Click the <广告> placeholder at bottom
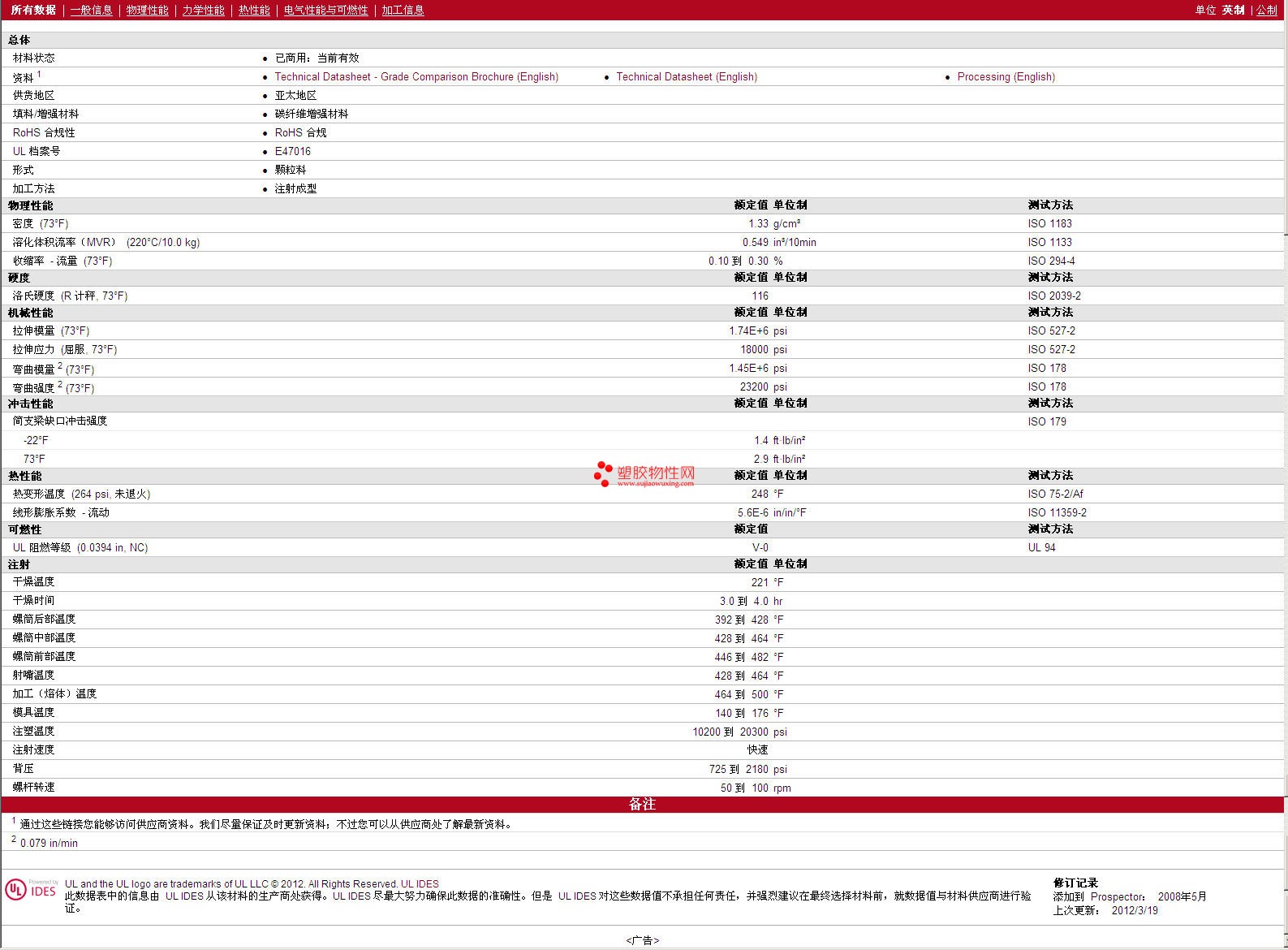The image size is (1288, 950). click(642, 940)
